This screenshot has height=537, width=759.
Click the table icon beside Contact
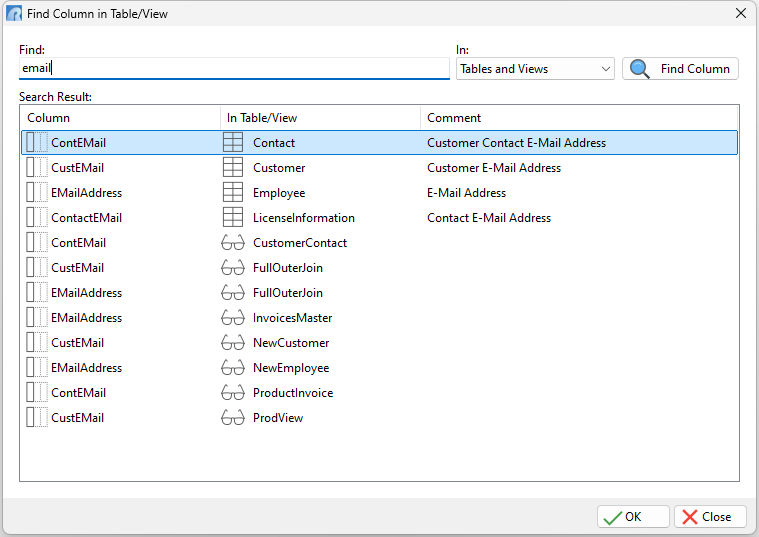(232, 142)
